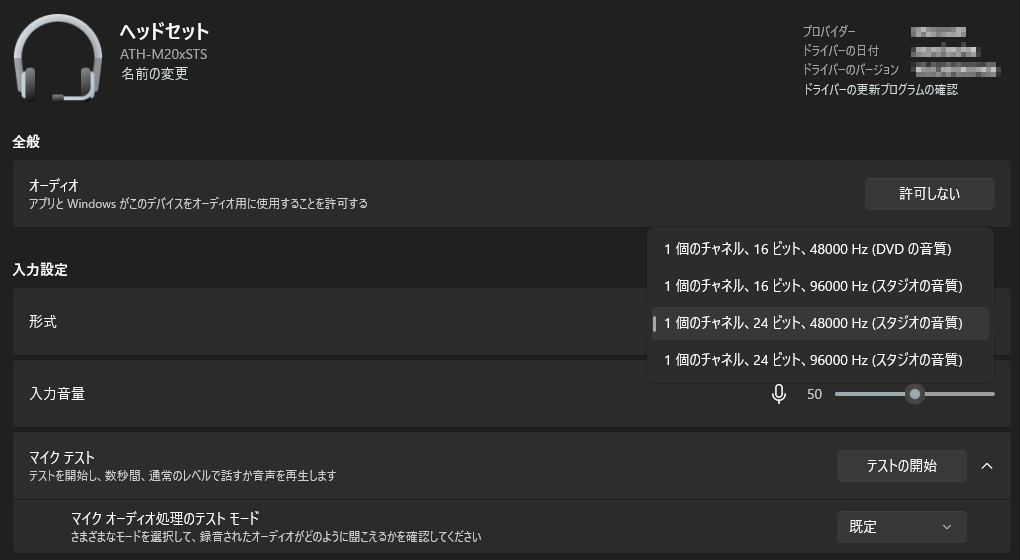The height and width of the screenshot is (560, 1020).
Task: Click the input volume slider handle
Action: [x=915, y=394]
